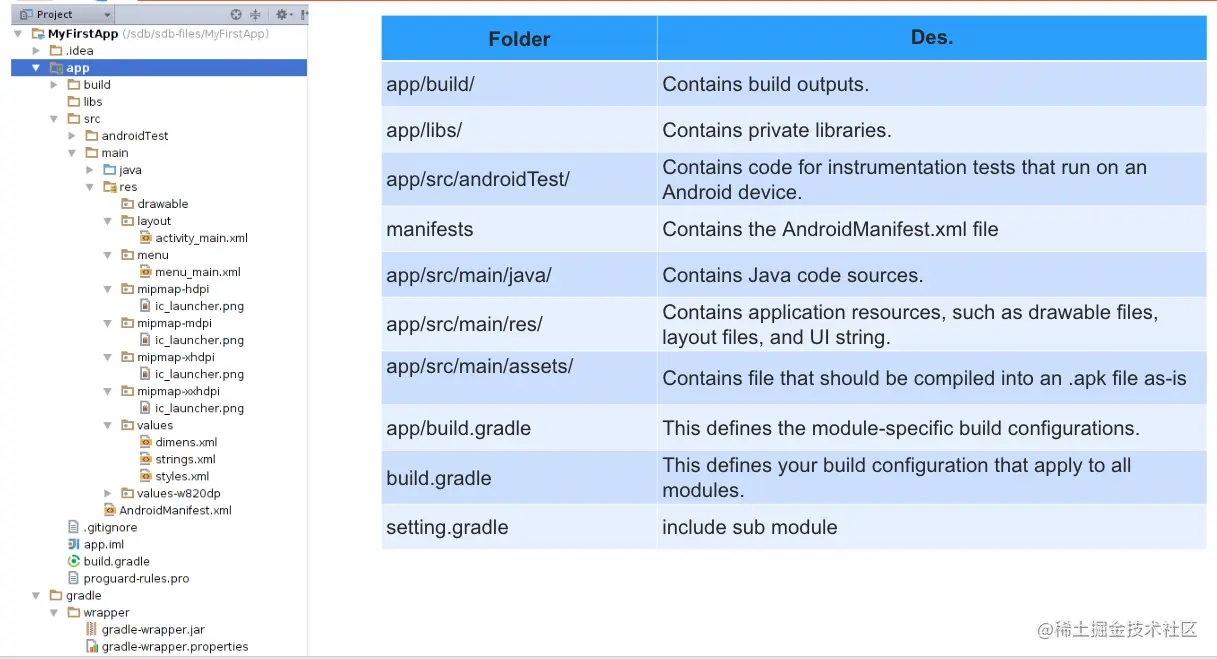Viewport: 1217px width, 659px height.
Task: Click the scroll-from-source target icon
Action: click(236, 15)
